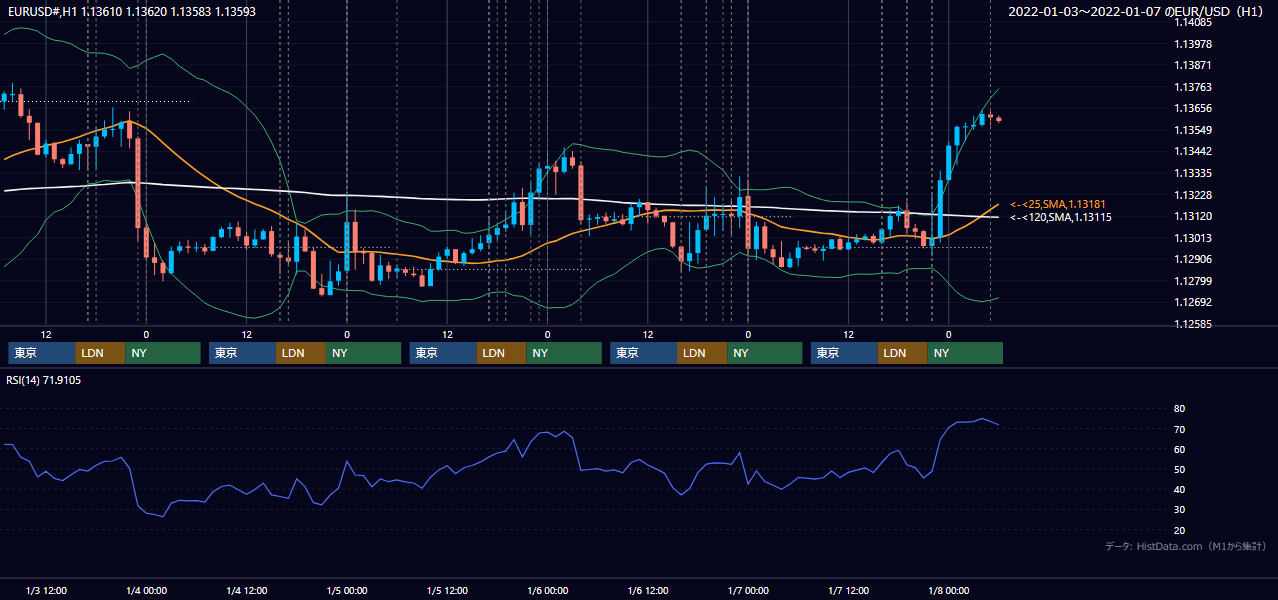
Task: Select the 1/3 12:00 time axis label
Action: pyautogui.click(x=46, y=591)
